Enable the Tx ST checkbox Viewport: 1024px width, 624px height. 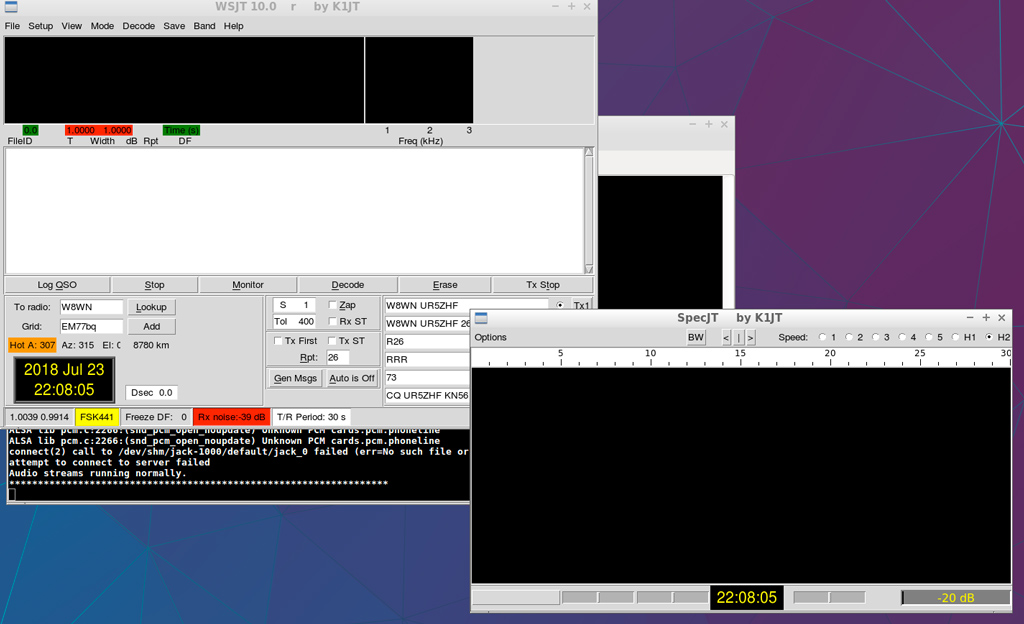coord(332,341)
